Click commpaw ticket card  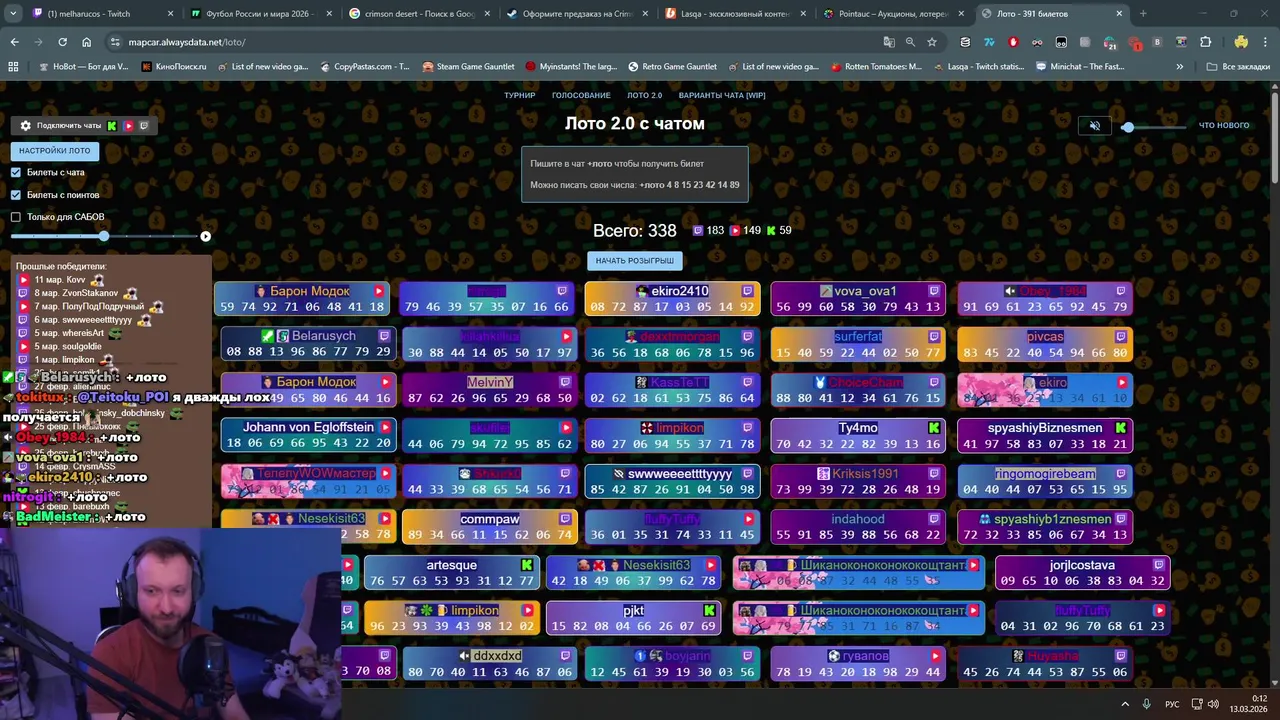489,527
